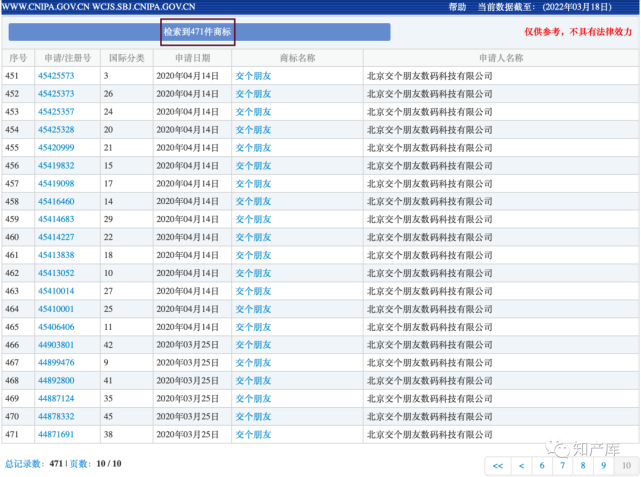The width and height of the screenshot is (641, 477).
Task: Open registration number 45416460
Action: click(x=56, y=202)
